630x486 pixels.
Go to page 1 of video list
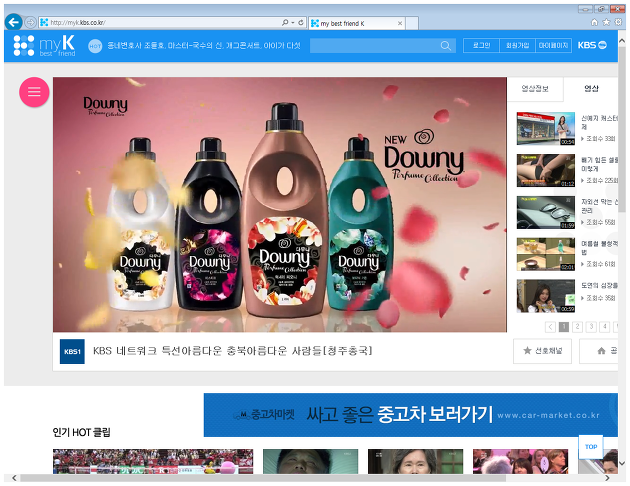click(564, 327)
